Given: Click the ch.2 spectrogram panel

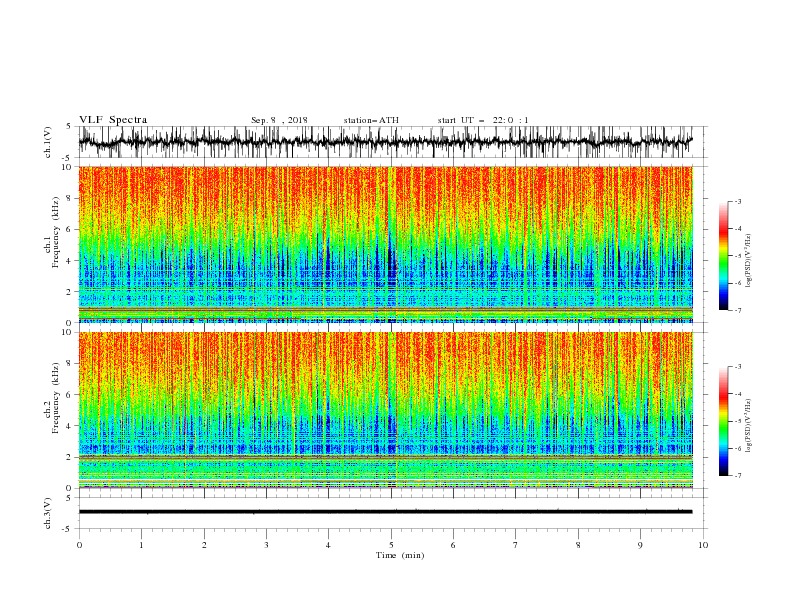Looking at the screenshot, I should (x=386, y=410).
